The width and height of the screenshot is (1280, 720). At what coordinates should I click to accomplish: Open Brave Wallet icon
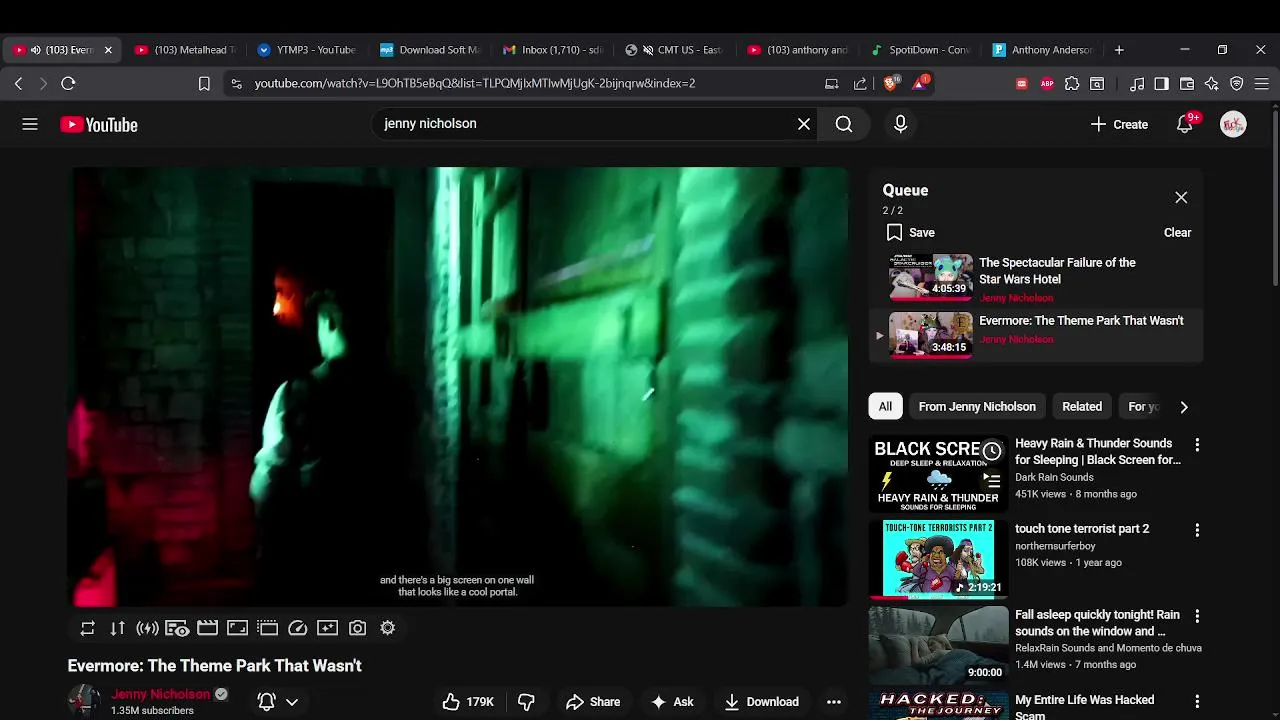coord(1187,84)
